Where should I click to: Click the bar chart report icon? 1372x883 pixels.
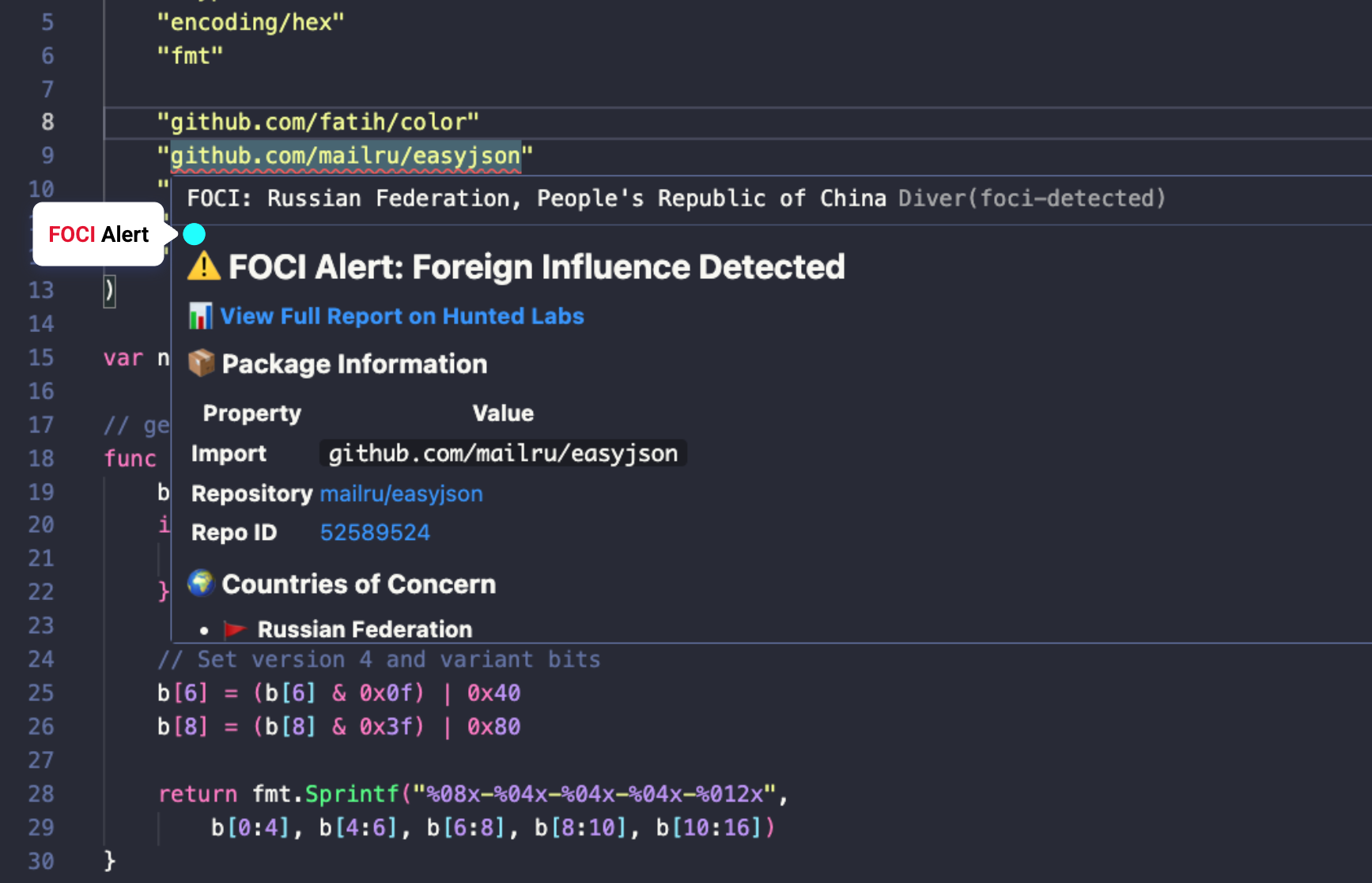[201, 316]
